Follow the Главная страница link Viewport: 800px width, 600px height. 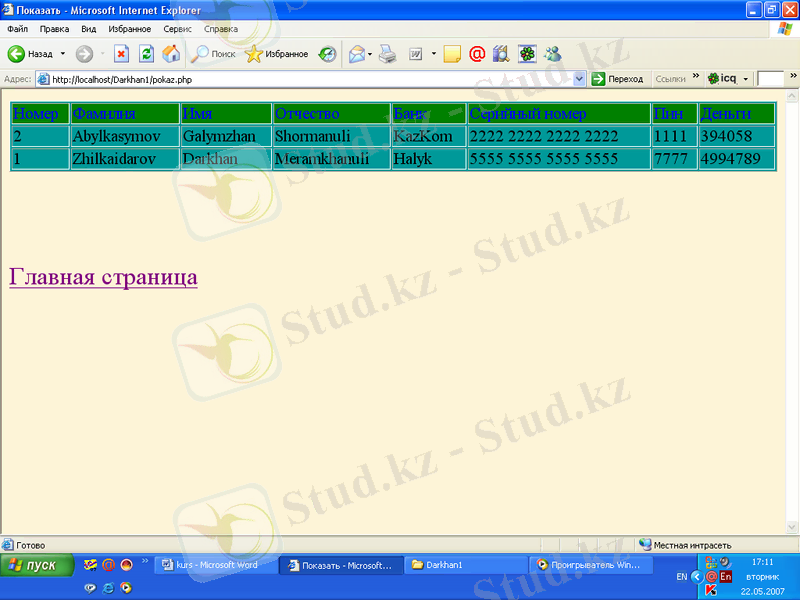(103, 277)
